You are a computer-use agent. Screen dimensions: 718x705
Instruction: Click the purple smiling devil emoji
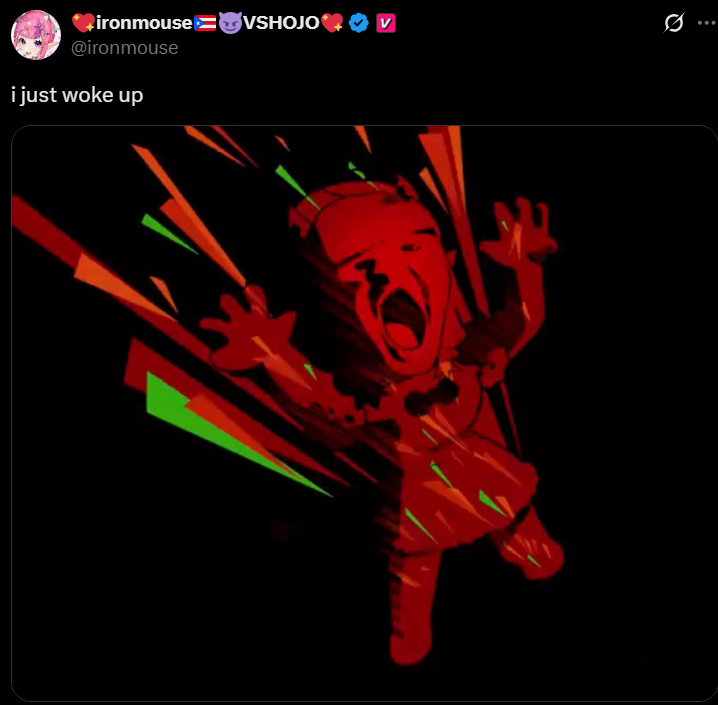pos(230,23)
